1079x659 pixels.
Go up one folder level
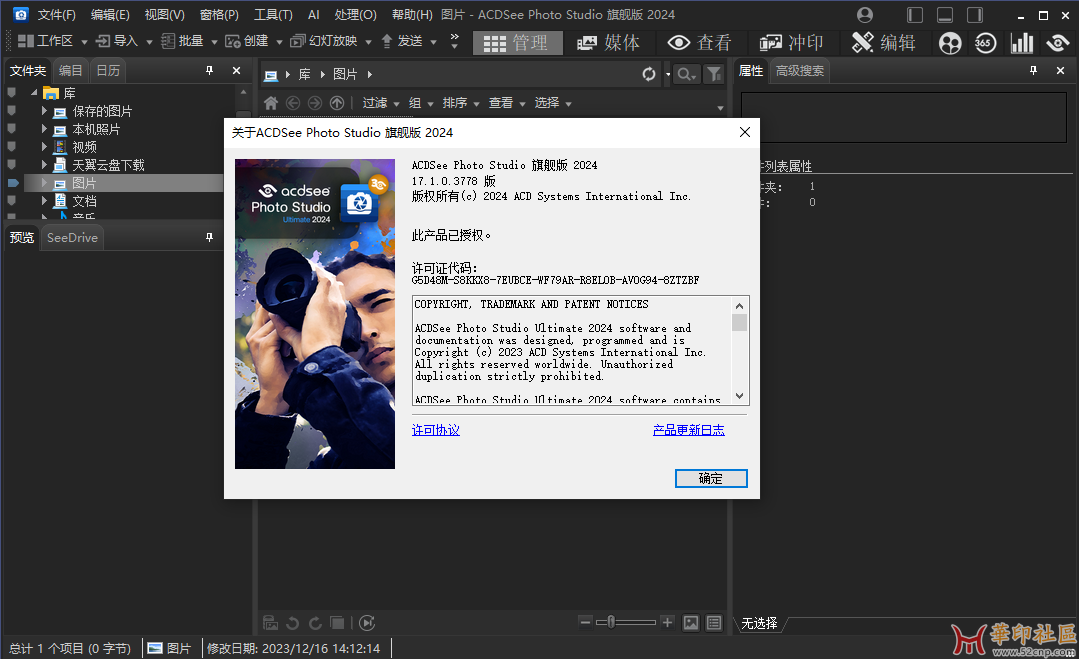tap(336, 103)
